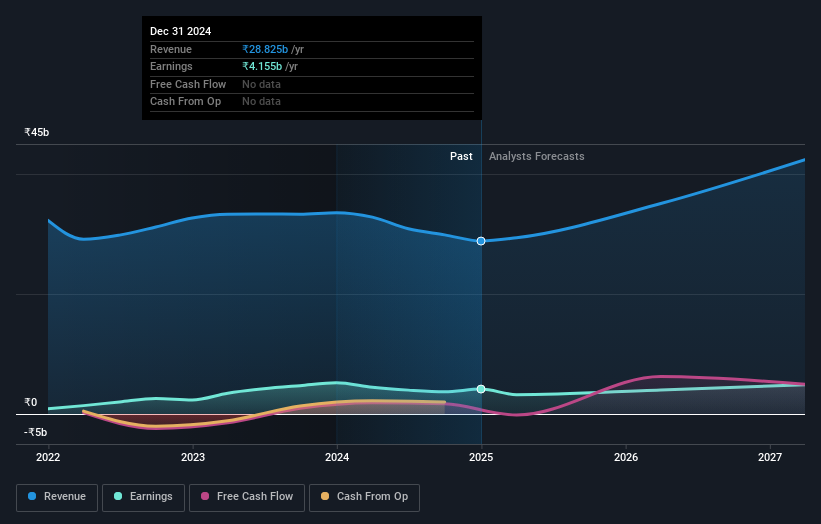Select the 2022 axis label
821x524 pixels.
coord(48,457)
